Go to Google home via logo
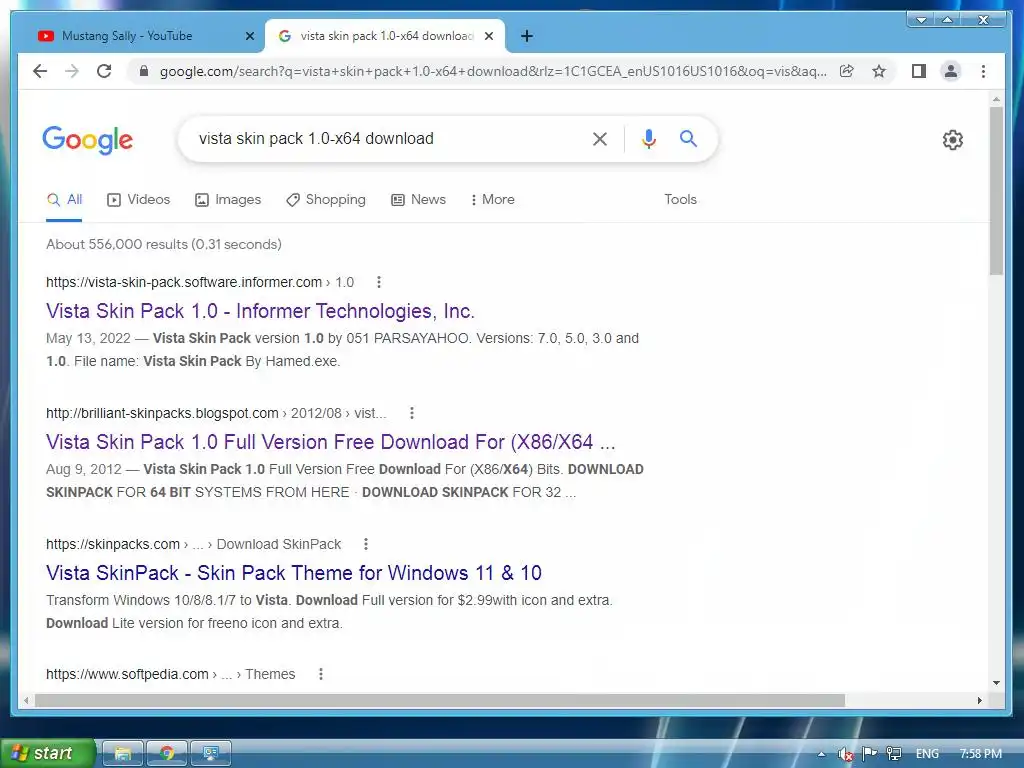Viewport: 1024px width, 768px height. [88, 140]
